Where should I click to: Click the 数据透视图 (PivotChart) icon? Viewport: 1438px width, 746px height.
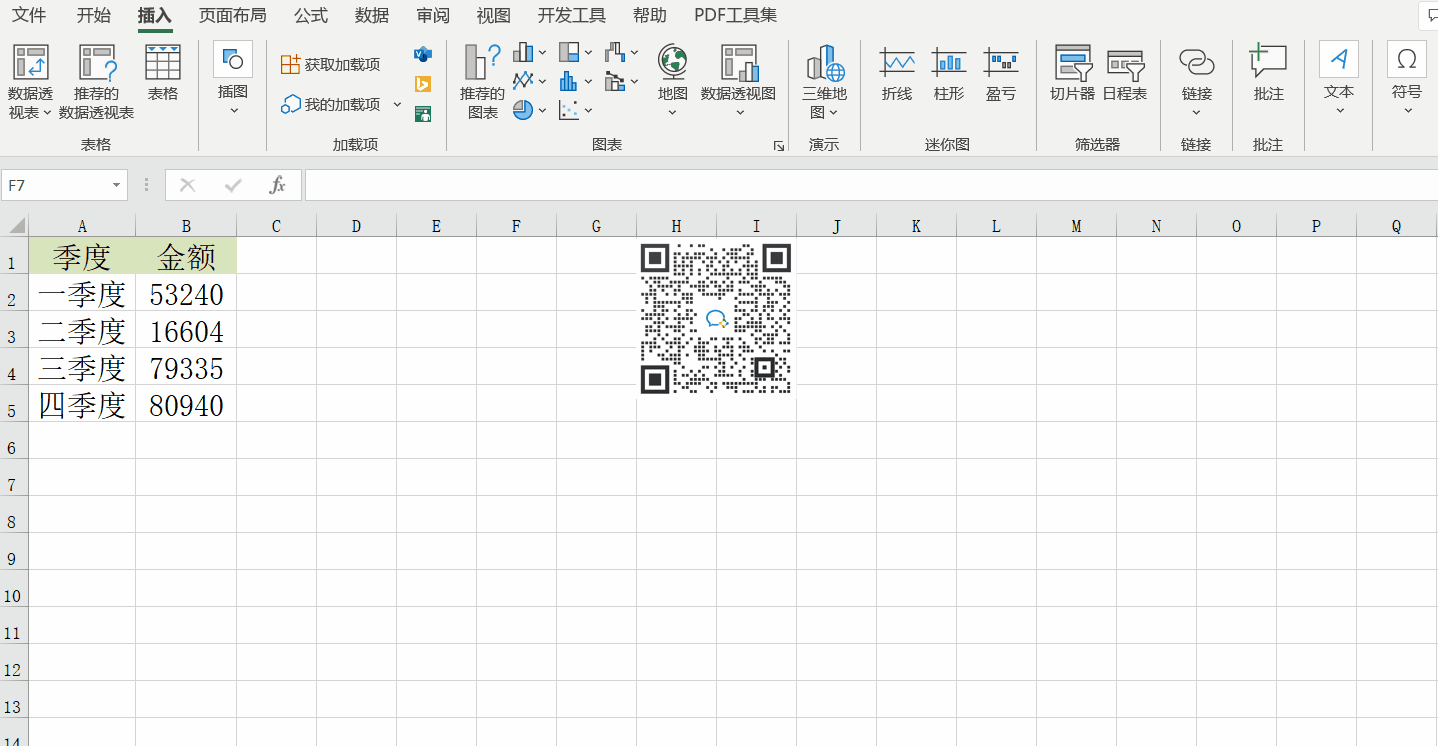[x=739, y=62]
